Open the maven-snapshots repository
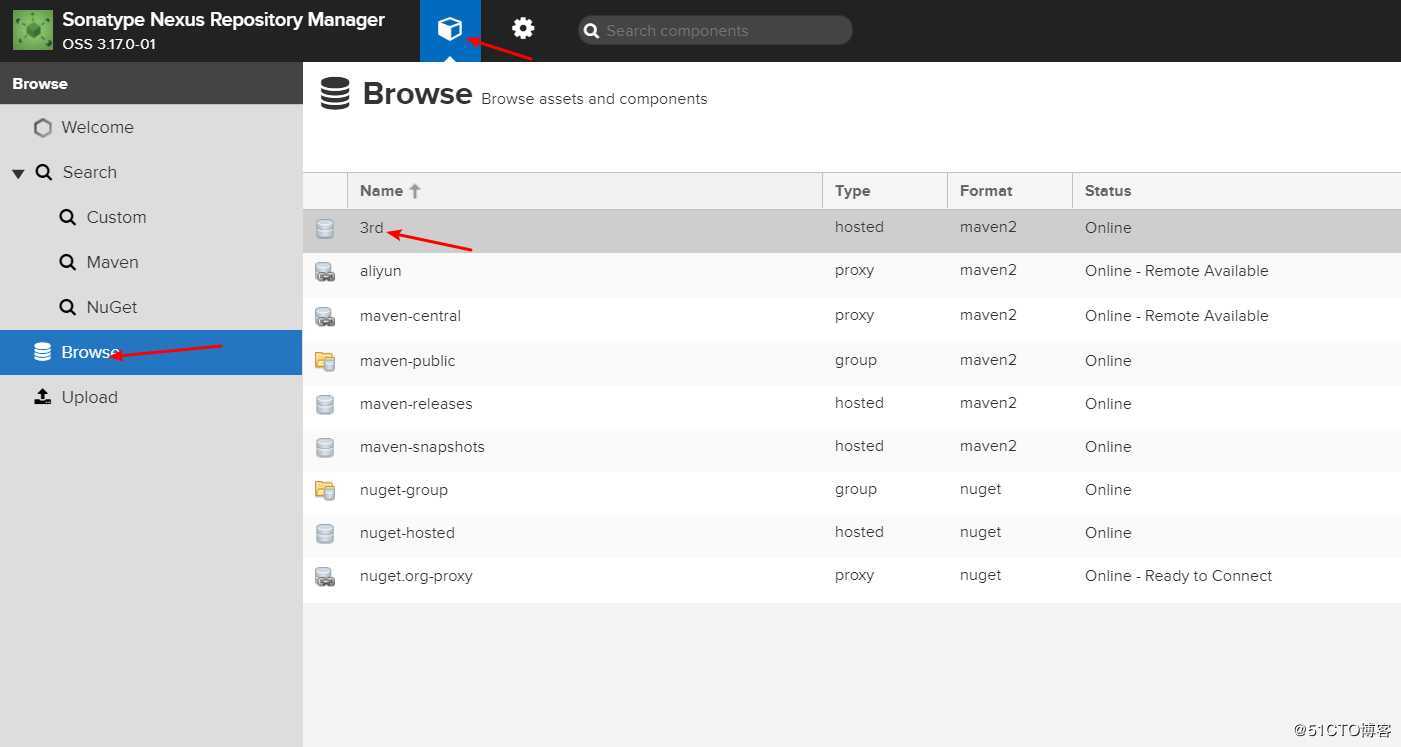The width and height of the screenshot is (1401, 747). pyautogui.click(x=422, y=447)
